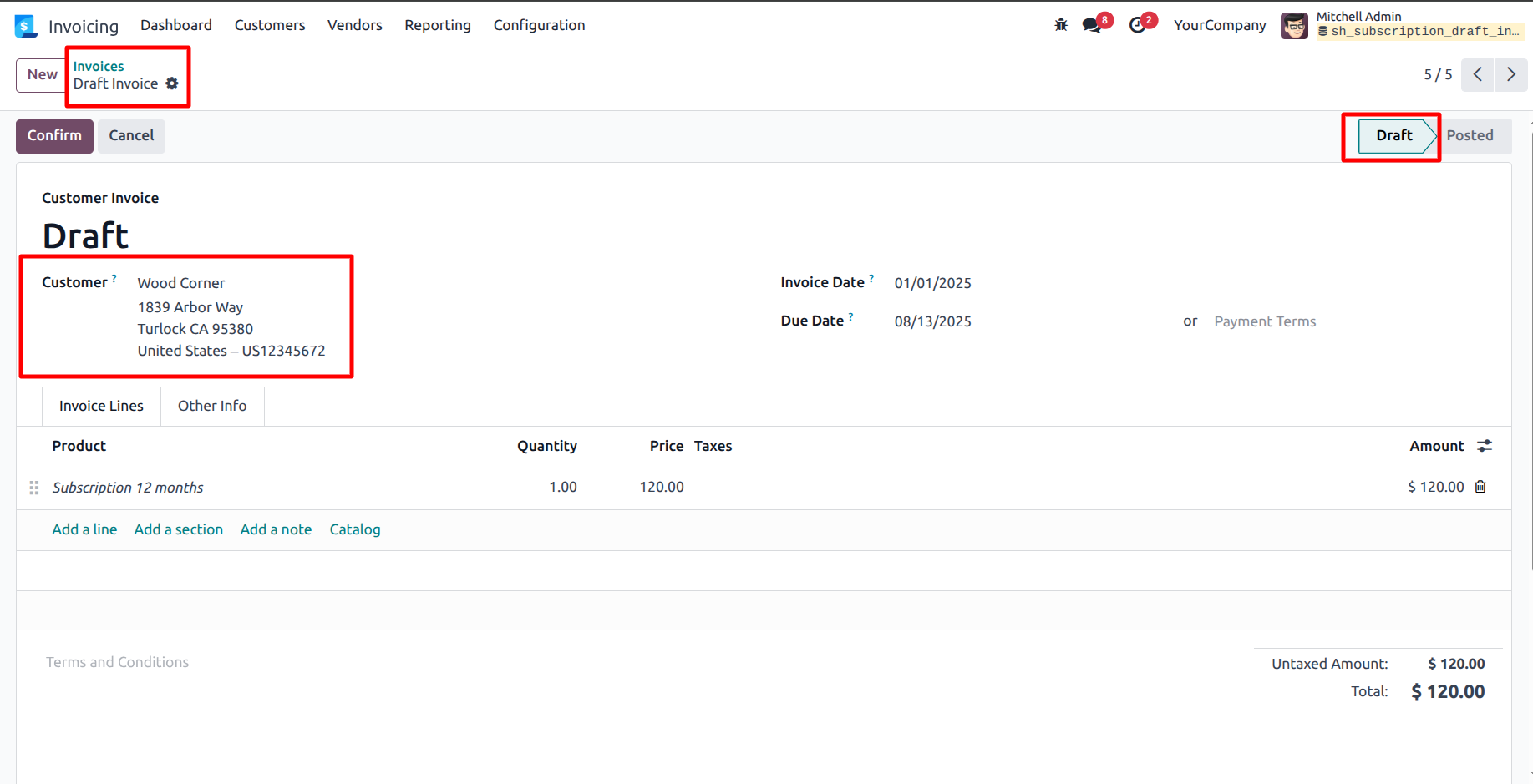Go to the next invoice record

coord(1510,74)
